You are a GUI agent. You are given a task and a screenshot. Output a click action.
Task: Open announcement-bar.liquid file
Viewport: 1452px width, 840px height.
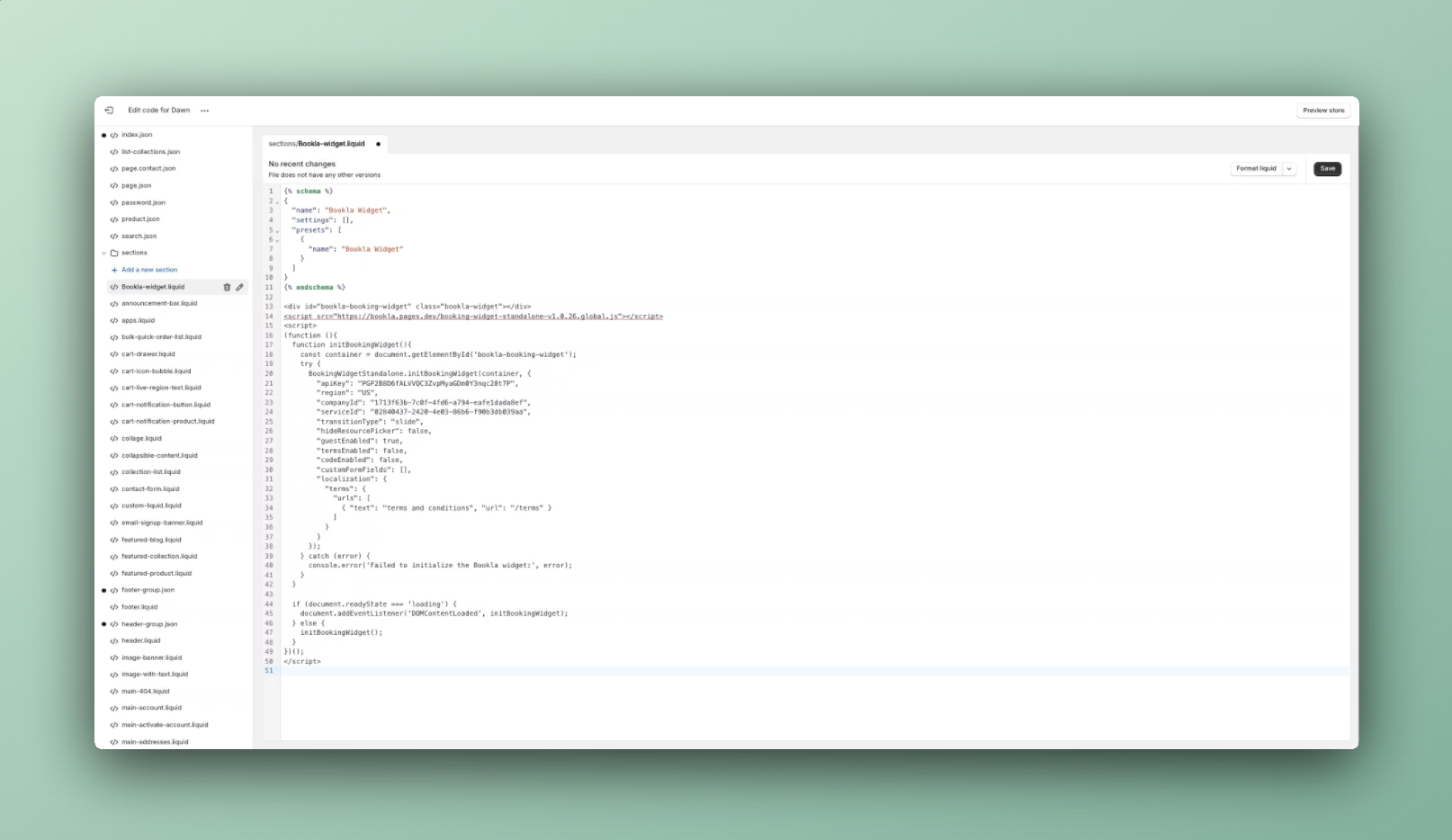159,304
